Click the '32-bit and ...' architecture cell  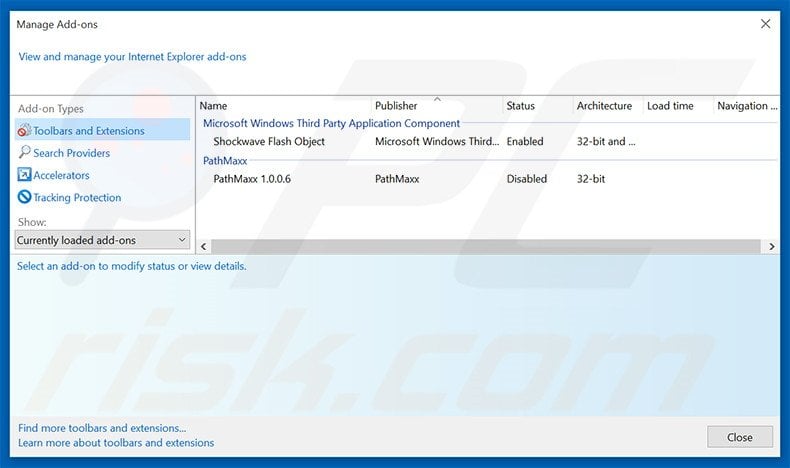(x=606, y=142)
